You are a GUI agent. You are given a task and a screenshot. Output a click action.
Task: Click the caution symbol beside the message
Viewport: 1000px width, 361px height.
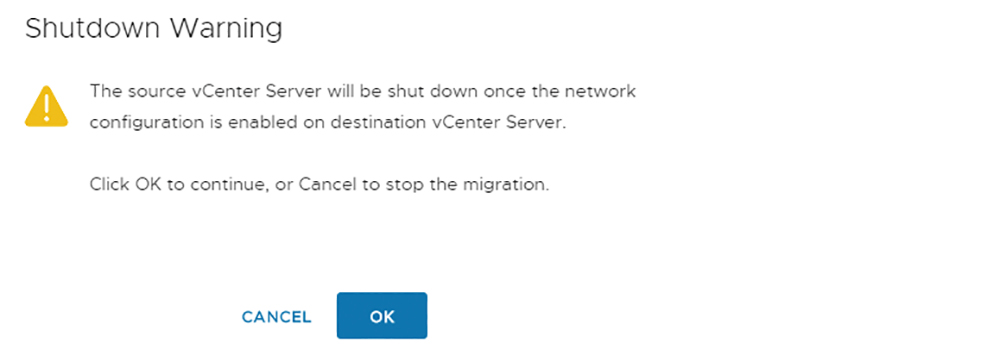[46, 106]
